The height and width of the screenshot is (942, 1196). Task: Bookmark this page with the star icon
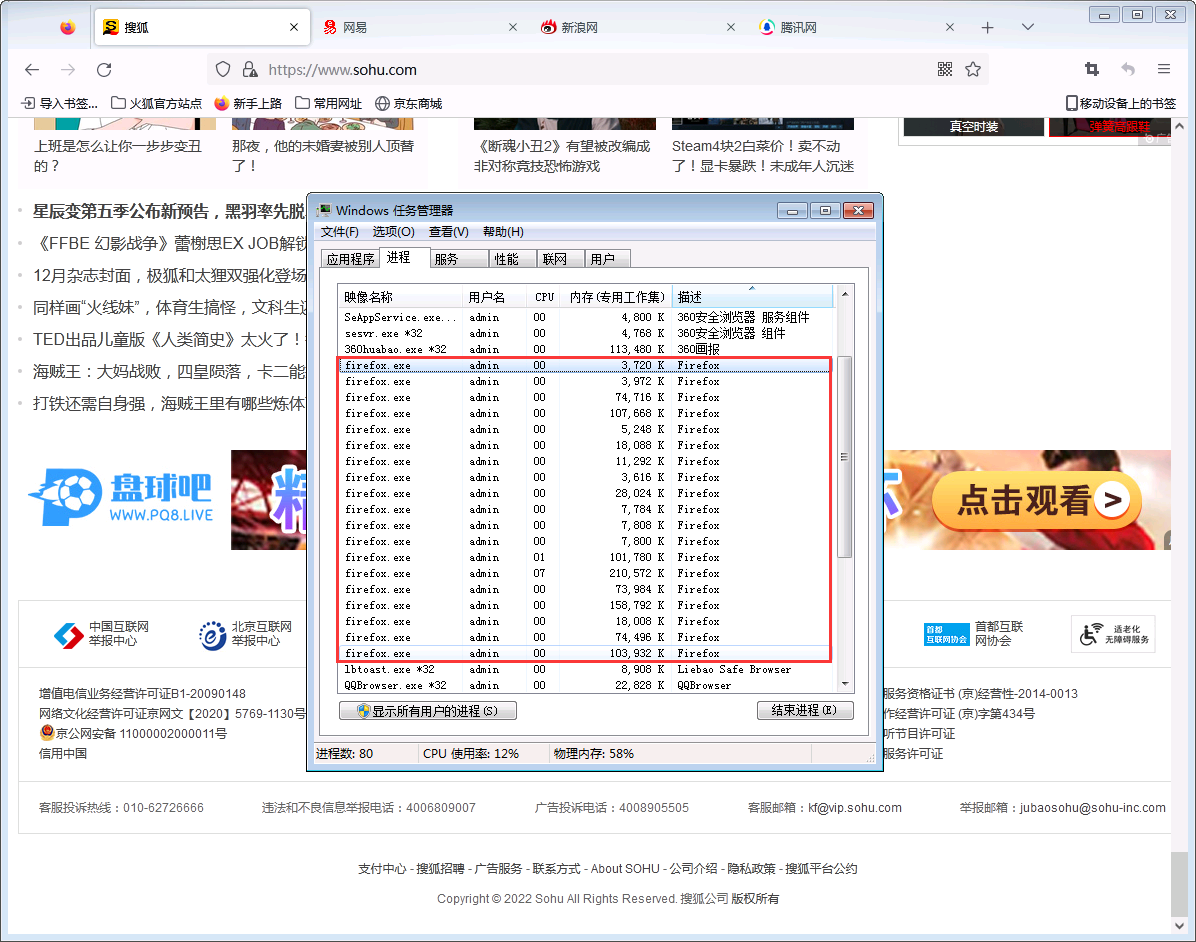[x=973, y=69]
